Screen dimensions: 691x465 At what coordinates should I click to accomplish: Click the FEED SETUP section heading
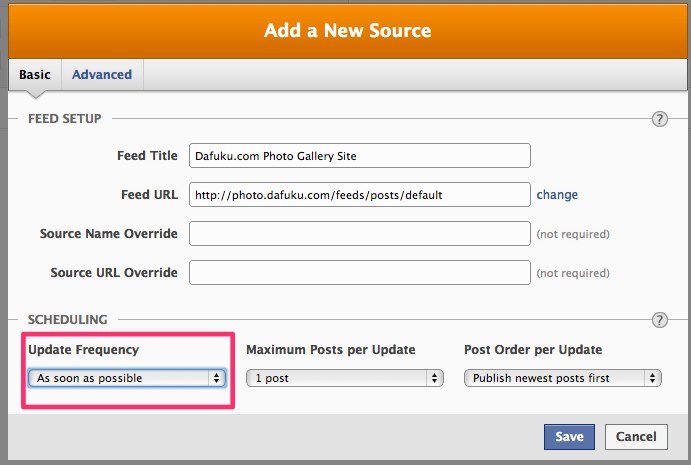pos(64,119)
